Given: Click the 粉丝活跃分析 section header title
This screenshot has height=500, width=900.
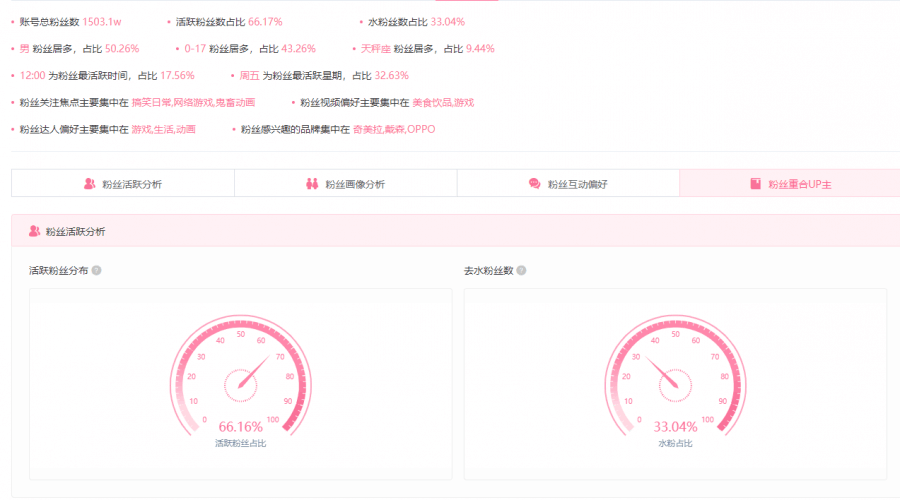Looking at the screenshot, I should [x=75, y=231].
